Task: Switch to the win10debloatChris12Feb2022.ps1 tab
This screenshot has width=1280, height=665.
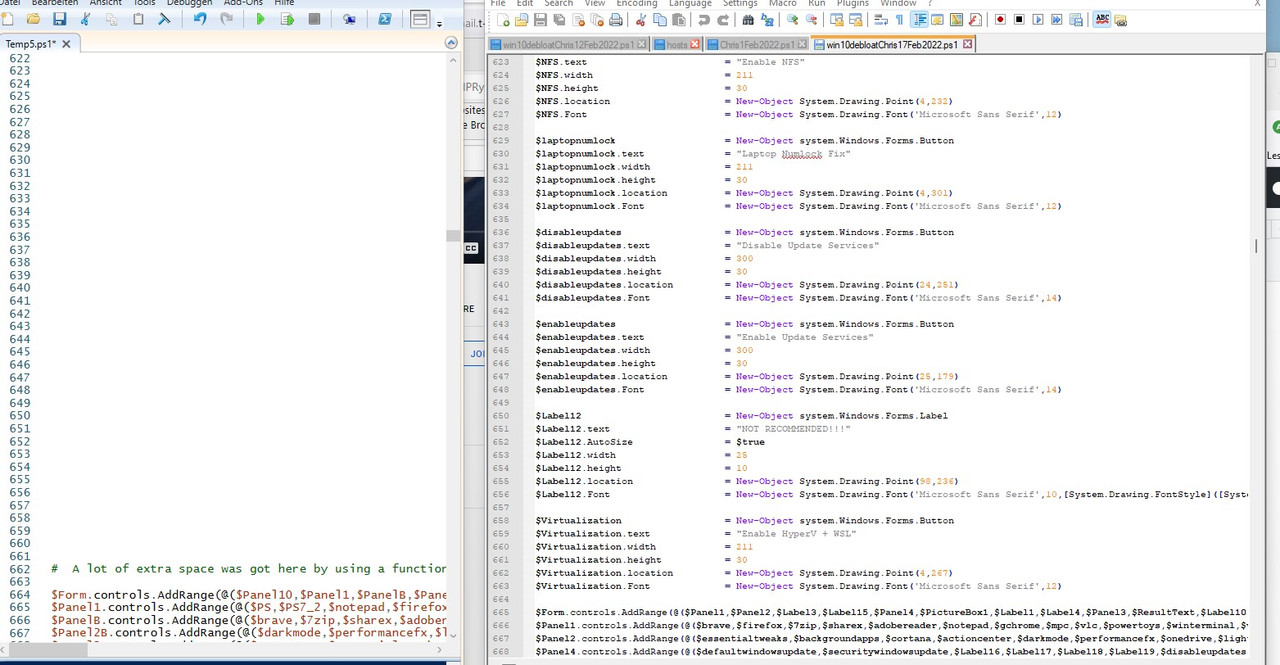Action: click(567, 45)
